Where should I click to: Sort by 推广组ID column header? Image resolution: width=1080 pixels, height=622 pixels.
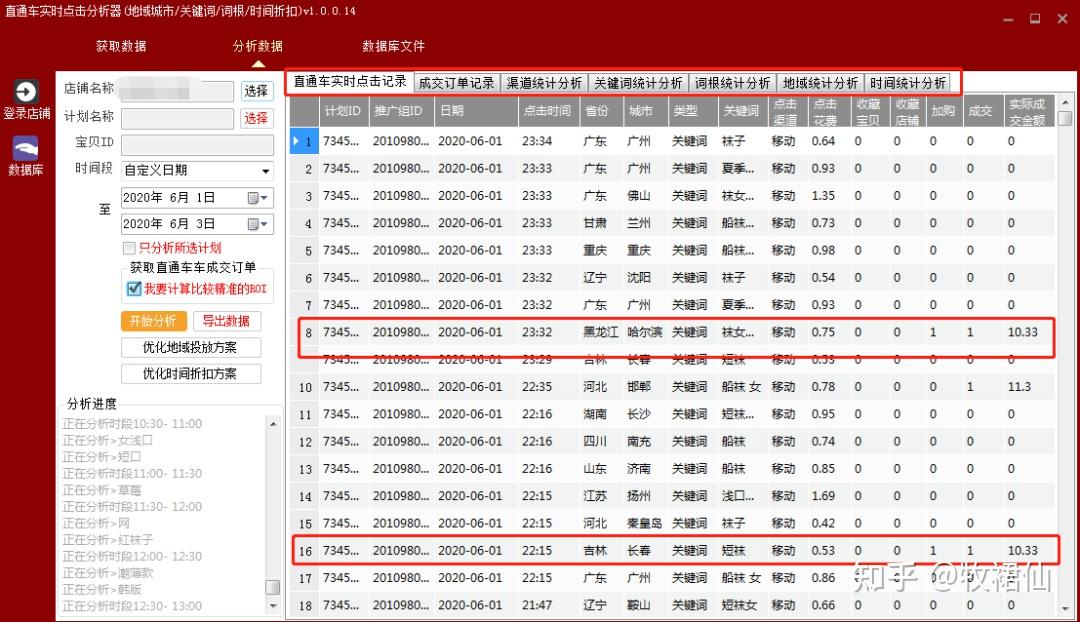[x=402, y=111]
